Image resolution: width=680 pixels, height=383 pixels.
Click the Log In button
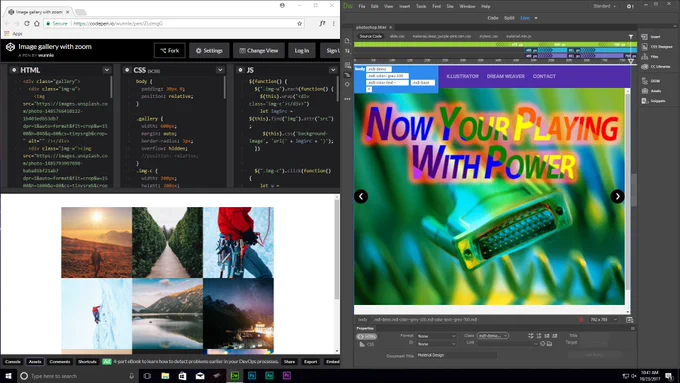point(302,51)
